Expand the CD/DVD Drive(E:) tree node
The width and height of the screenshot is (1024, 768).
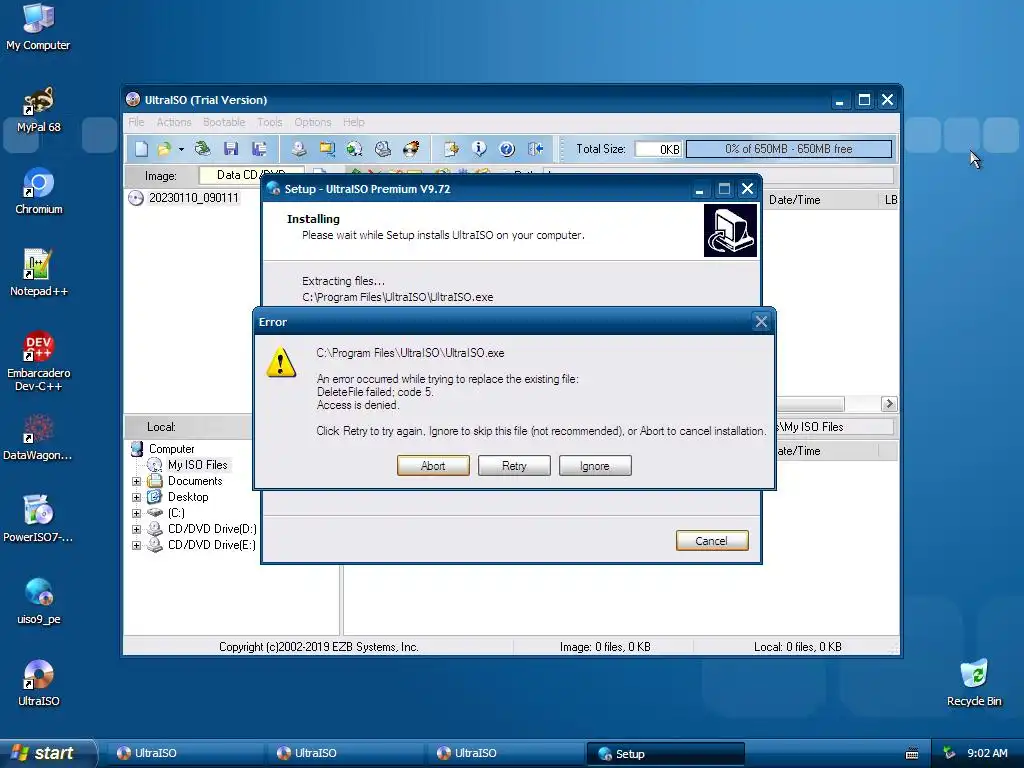pyautogui.click(x=136, y=545)
